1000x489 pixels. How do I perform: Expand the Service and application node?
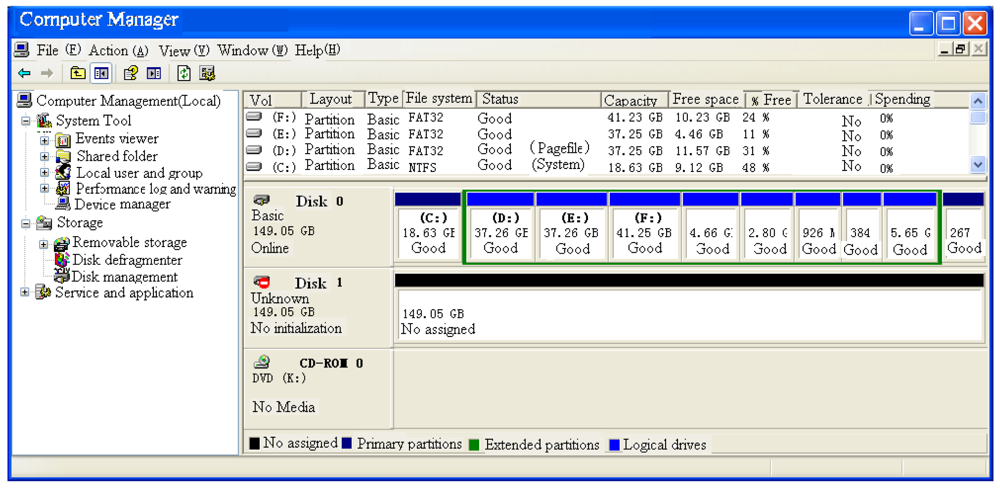tap(25, 293)
